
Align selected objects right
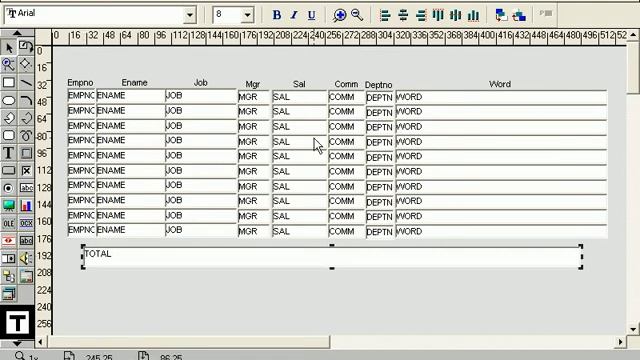pos(421,15)
